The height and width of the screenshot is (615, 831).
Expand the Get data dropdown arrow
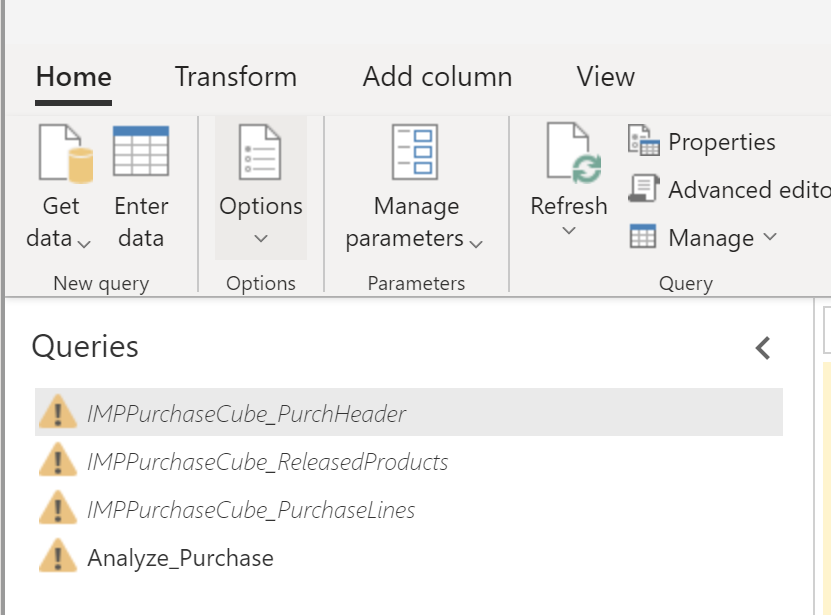pyautogui.click(x=82, y=243)
